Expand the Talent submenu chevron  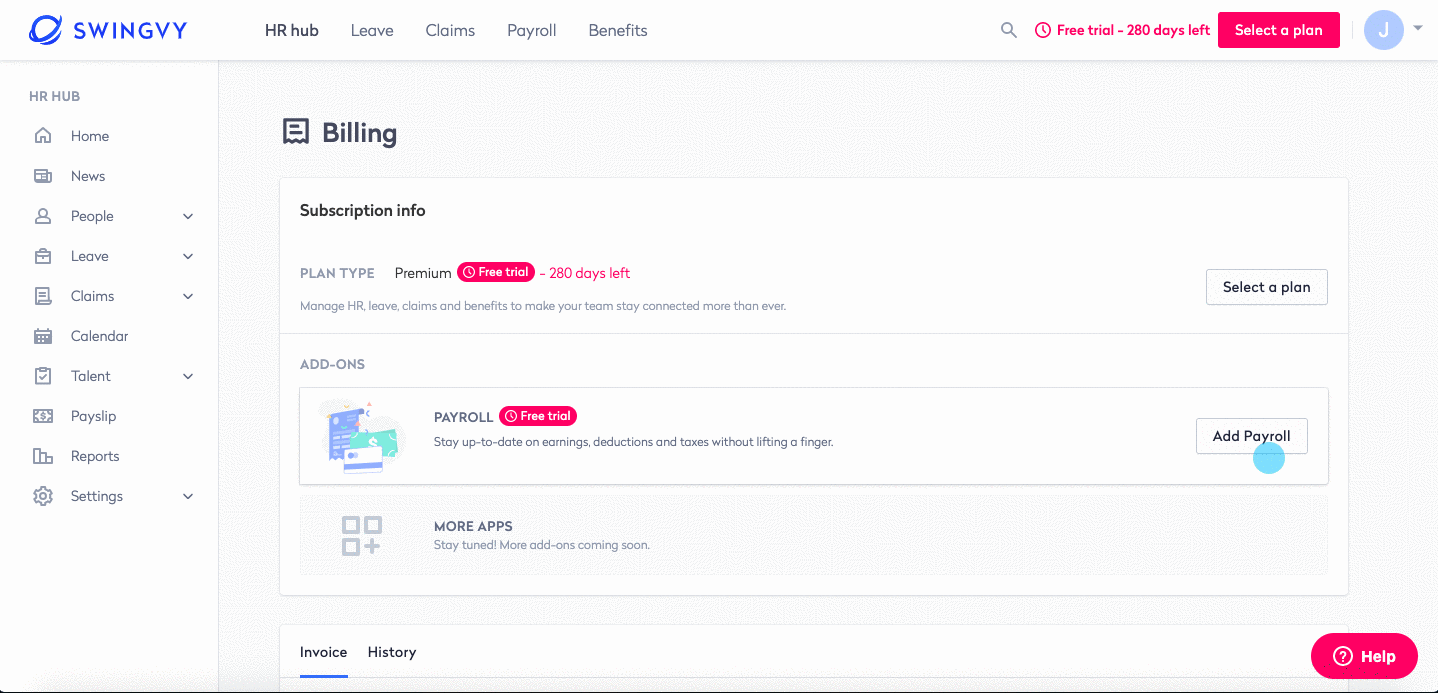click(188, 376)
